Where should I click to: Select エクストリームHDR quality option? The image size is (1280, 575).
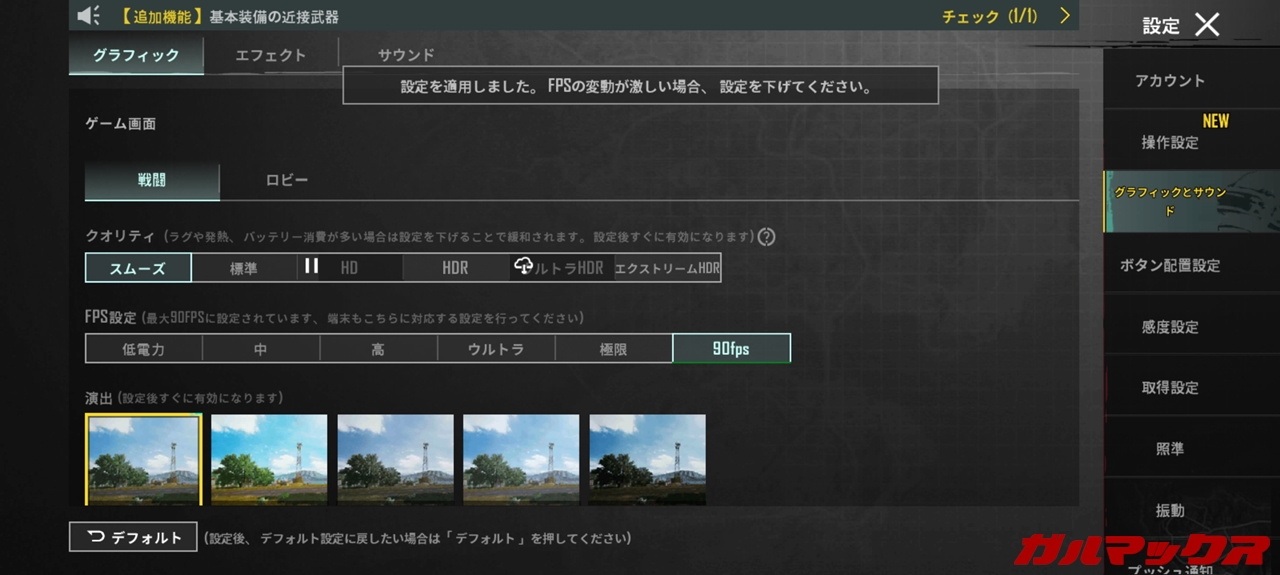667,268
